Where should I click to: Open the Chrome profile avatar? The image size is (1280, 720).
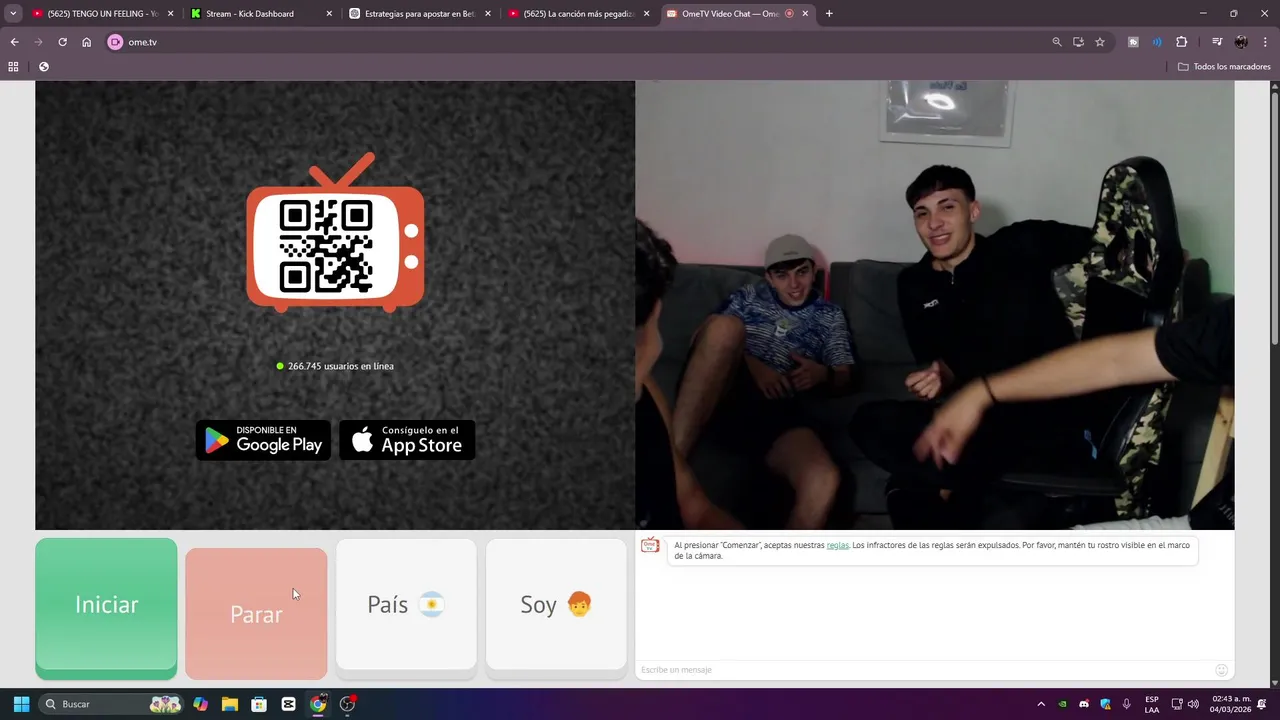pyautogui.click(x=1241, y=42)
